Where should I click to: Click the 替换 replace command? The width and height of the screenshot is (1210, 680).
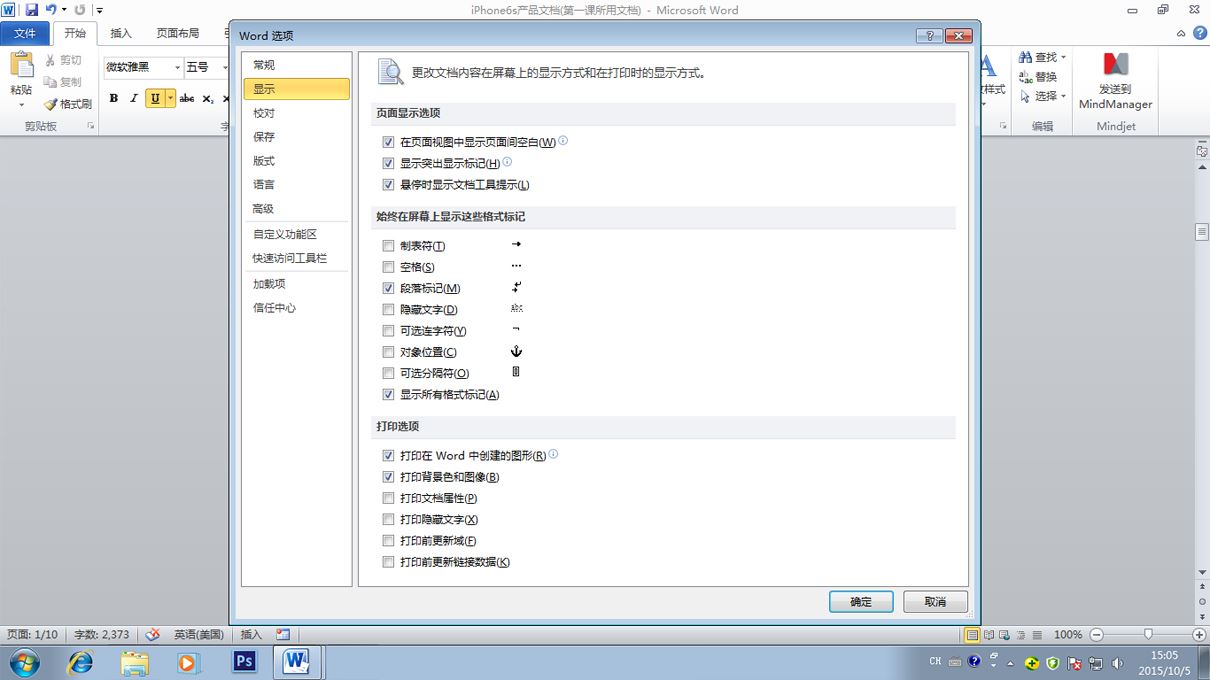click(x=1038, y=77)
